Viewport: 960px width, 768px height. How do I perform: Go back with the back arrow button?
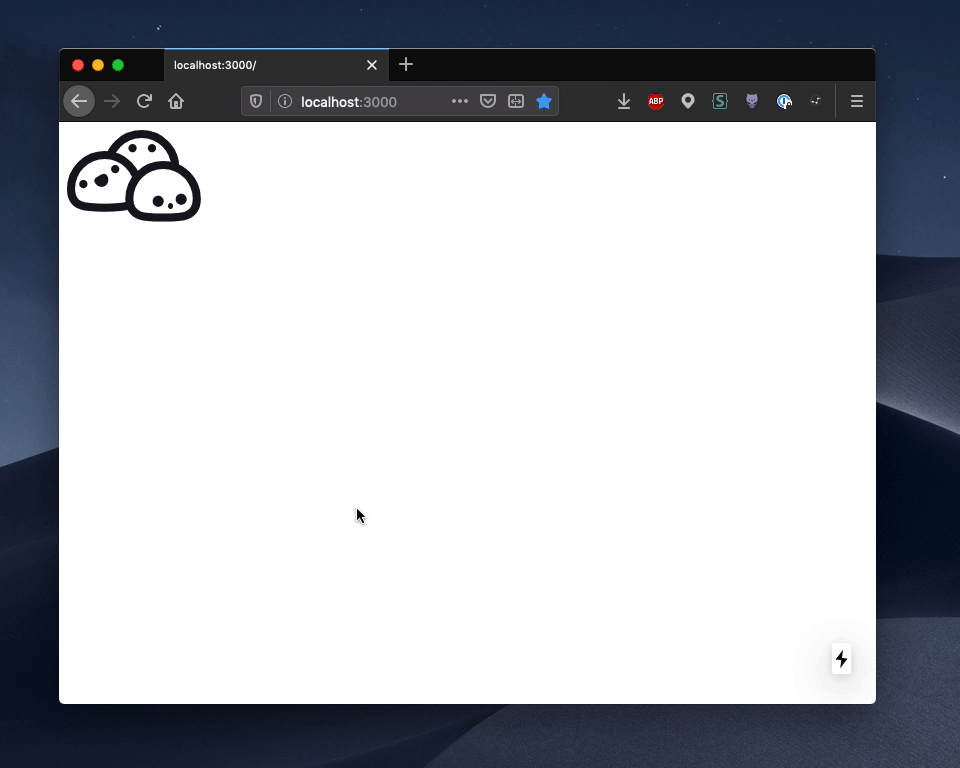[79, 101]
